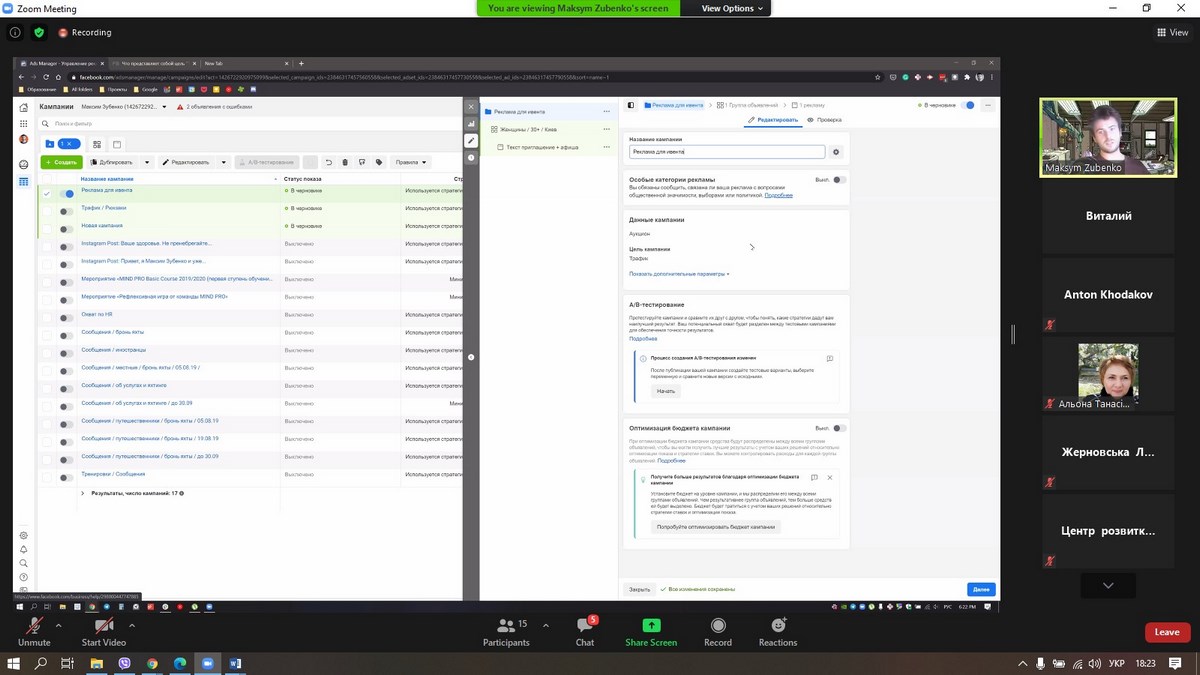Click the green encryption shield icon
The width and height of the screenshot is (1200, 675).
click(x=39, y=32)
